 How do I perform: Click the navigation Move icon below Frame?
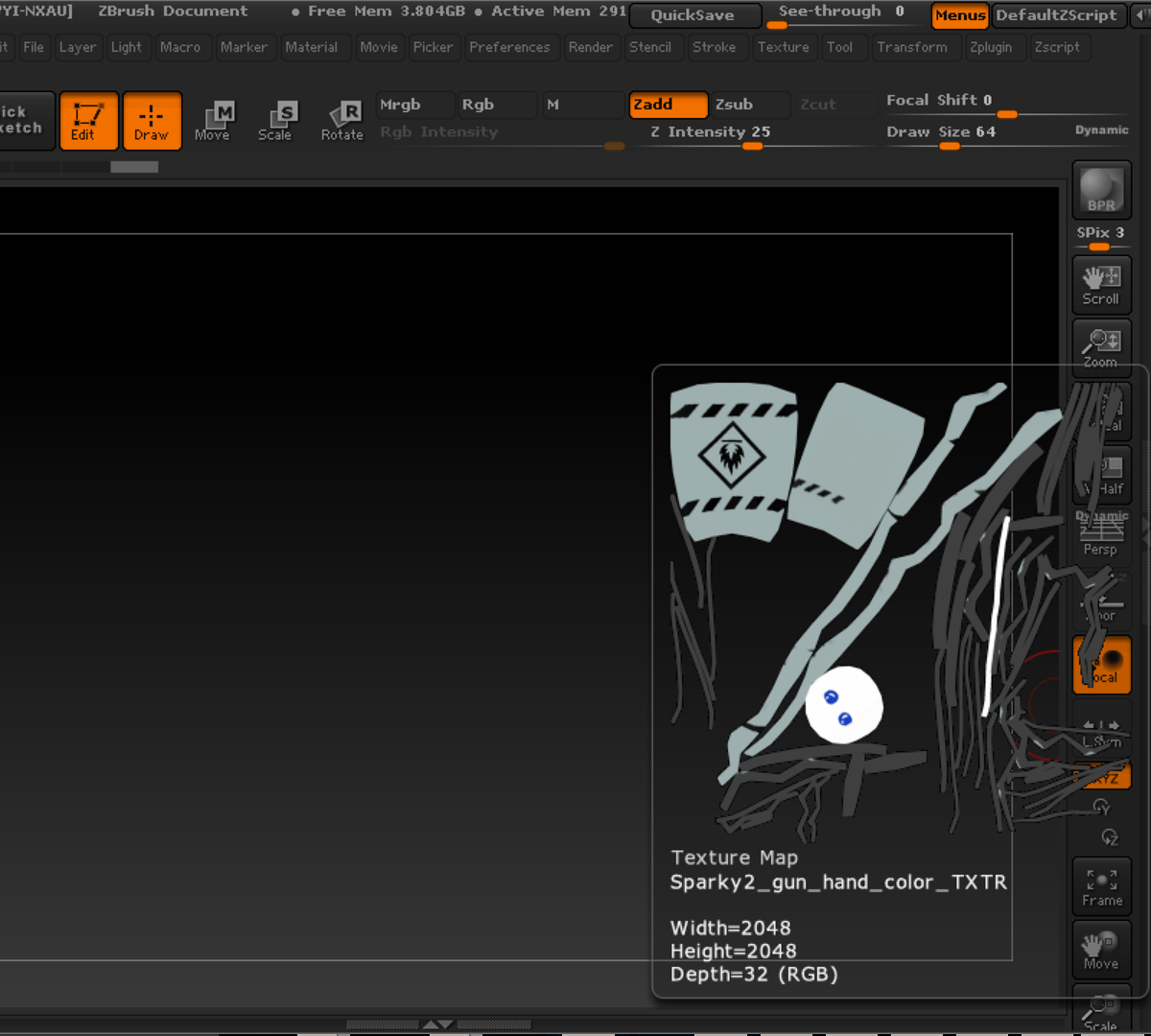(x=1101, y=949)
